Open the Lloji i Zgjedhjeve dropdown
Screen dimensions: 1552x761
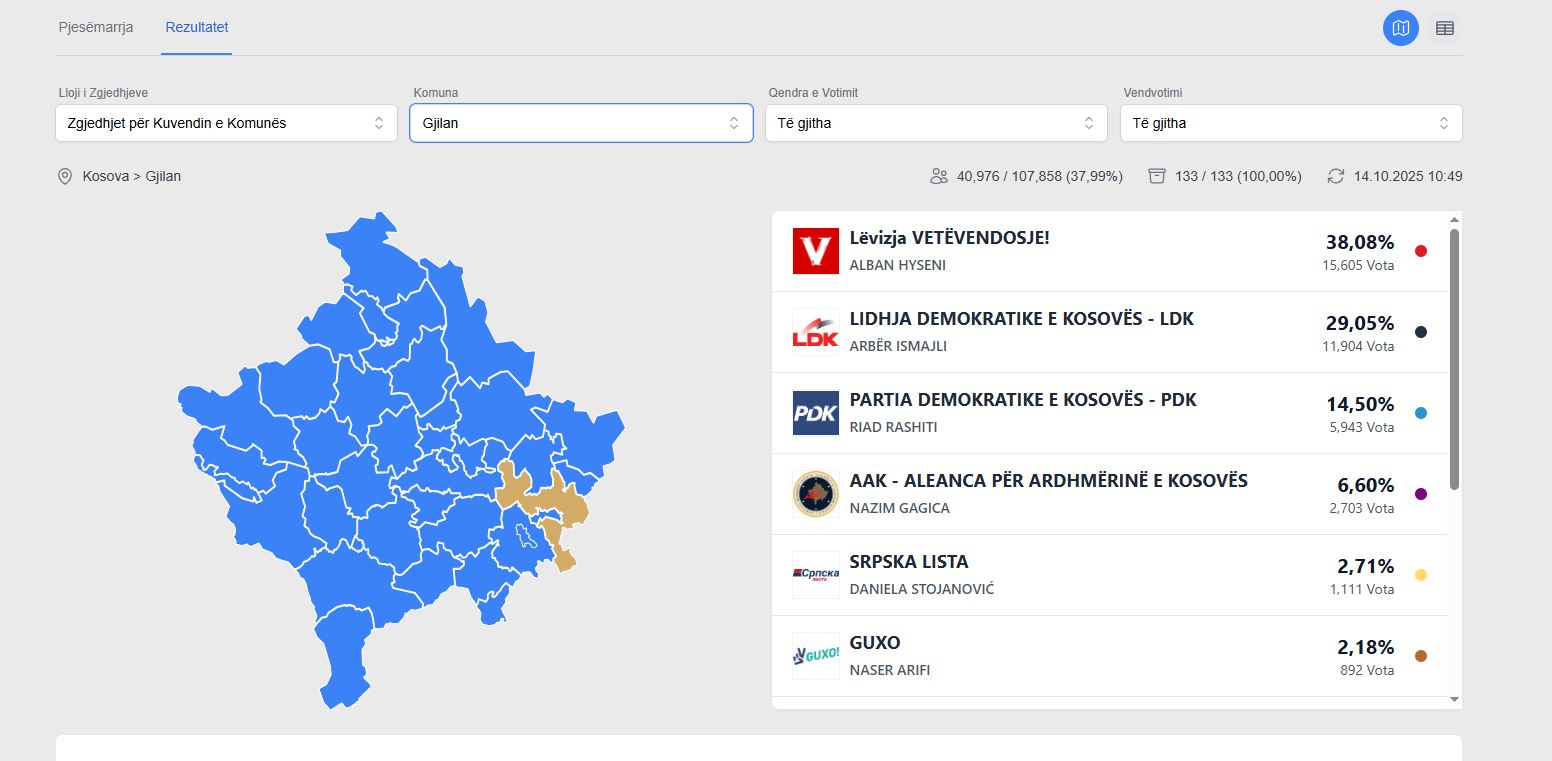[226, 123]
